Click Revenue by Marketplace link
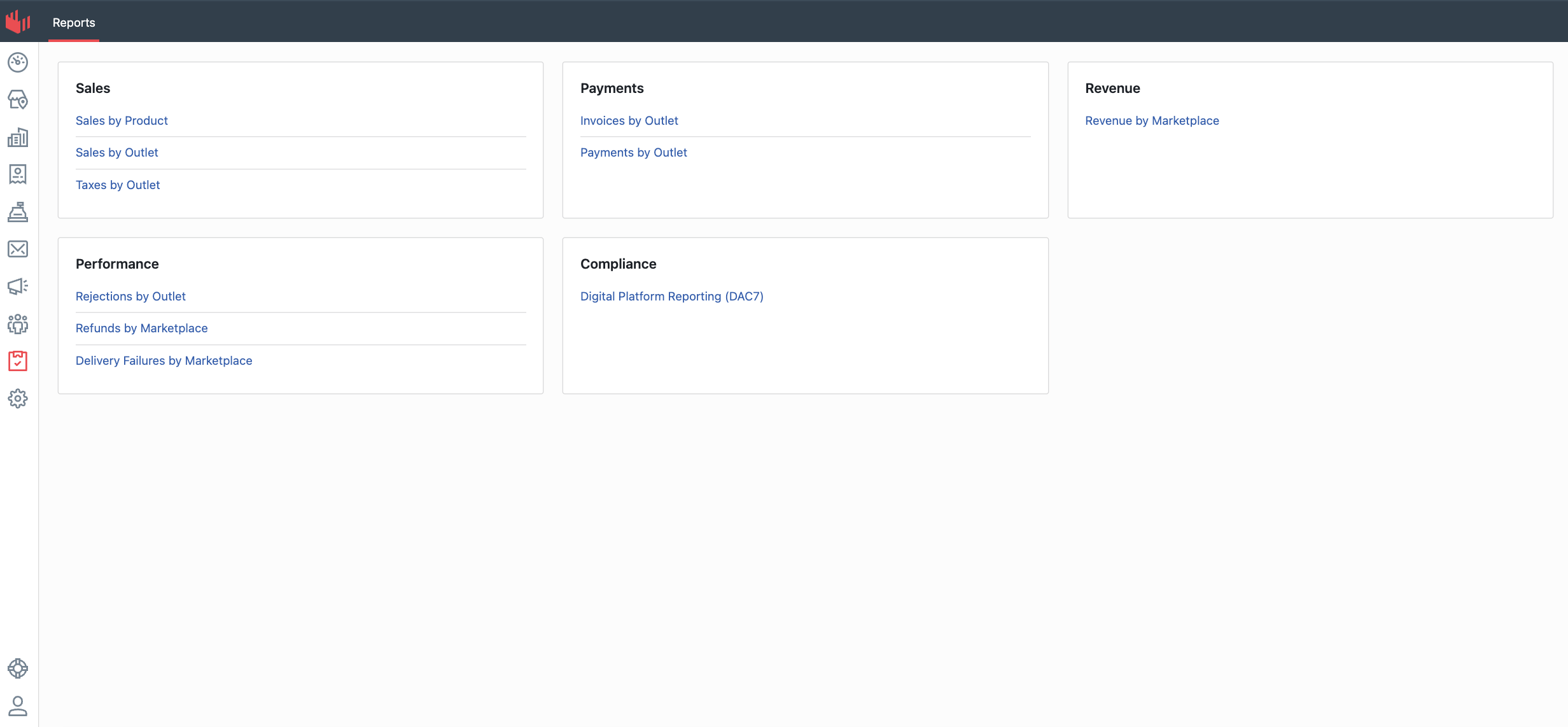 pyautogui.click(x=1152, y=120)
